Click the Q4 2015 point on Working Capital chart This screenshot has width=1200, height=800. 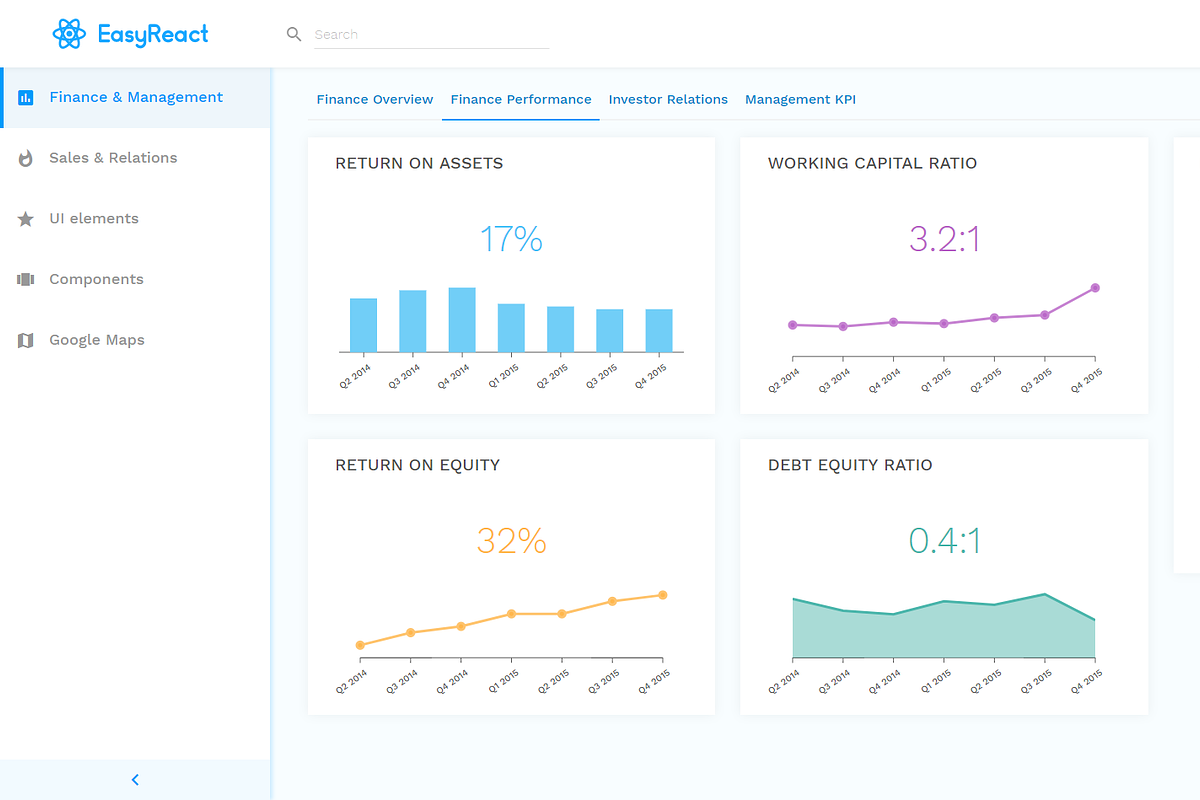point(1095,288)
